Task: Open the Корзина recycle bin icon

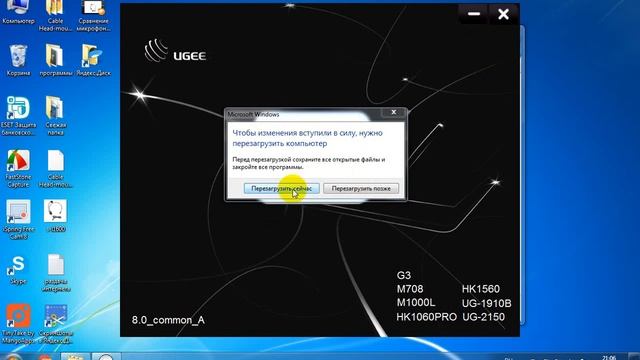Action: [x=18, y=60]
